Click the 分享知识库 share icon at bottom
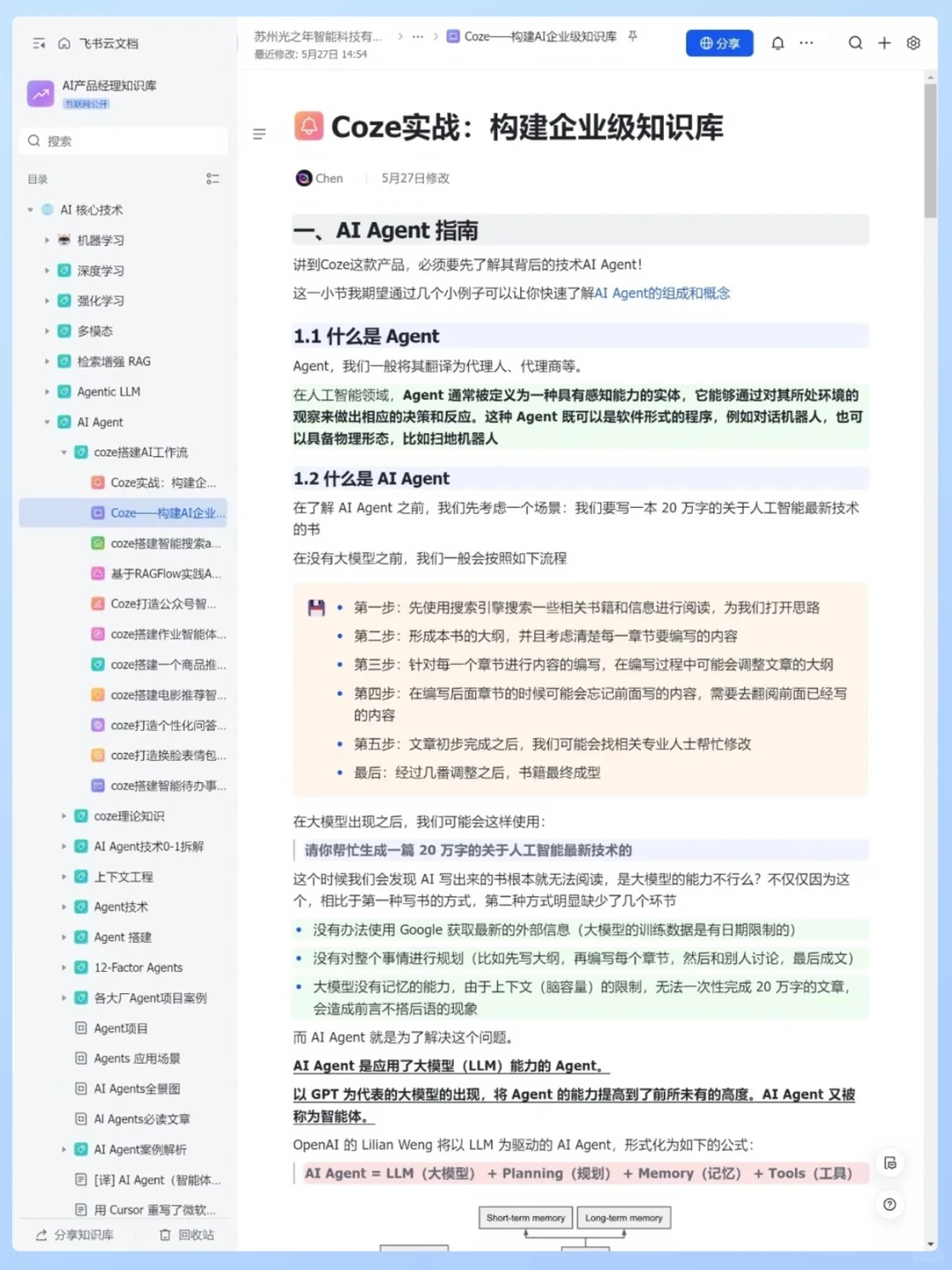The height and width of the screenshot is (1270, 952). pos(41,1235)
